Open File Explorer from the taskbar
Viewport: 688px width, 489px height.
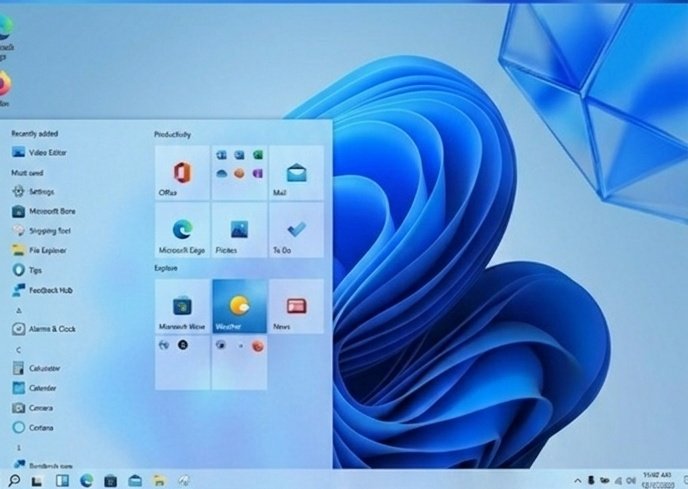point(159,481)
